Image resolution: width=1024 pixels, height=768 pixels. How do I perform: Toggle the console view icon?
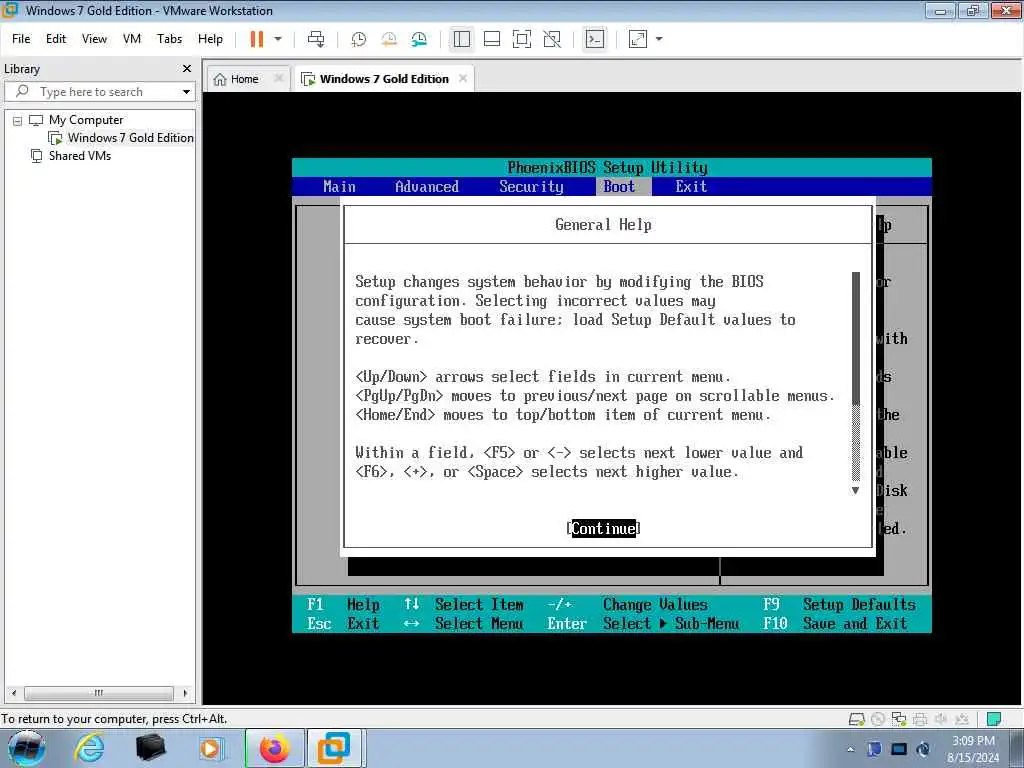594,39
